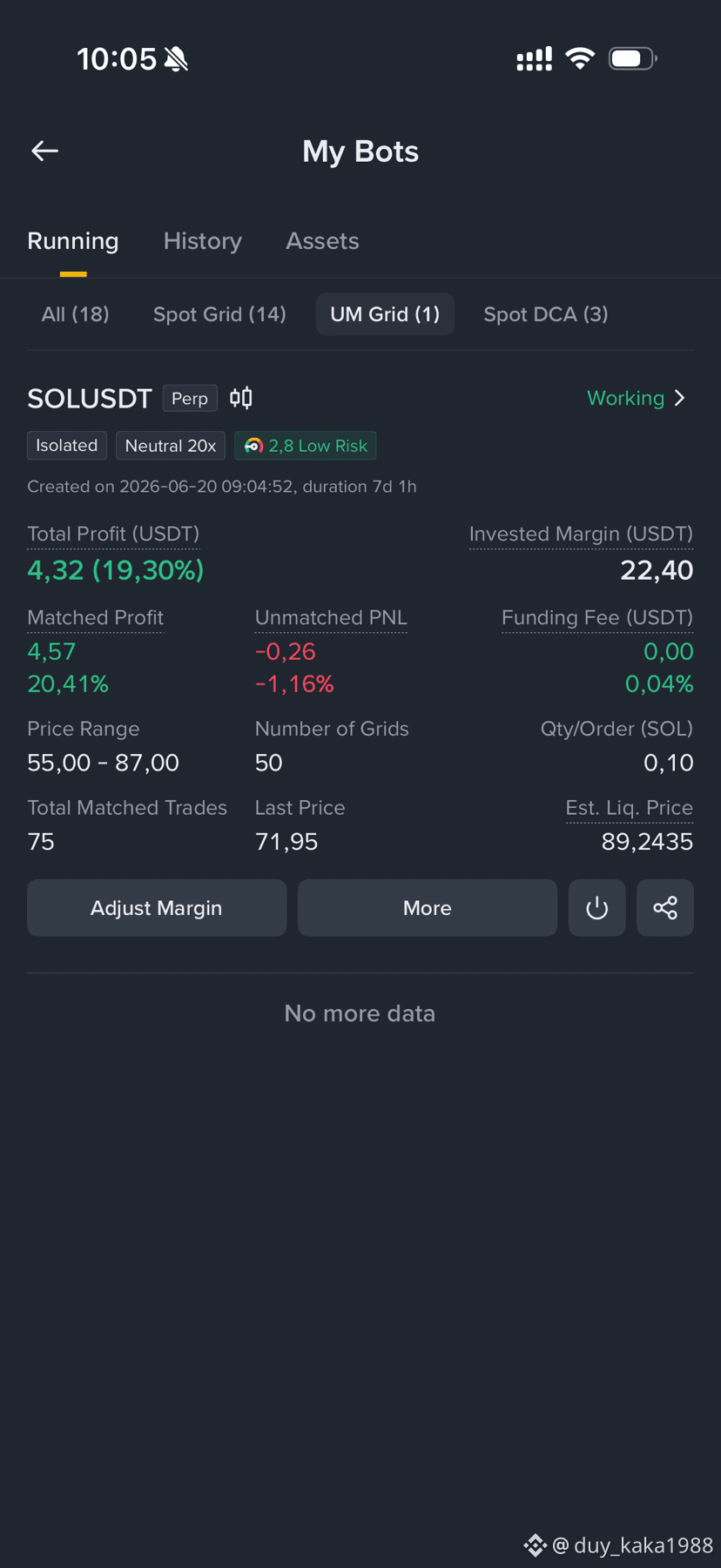Switch to the History tab
Screen dimensions: 721x1568
tap(203, 241)
